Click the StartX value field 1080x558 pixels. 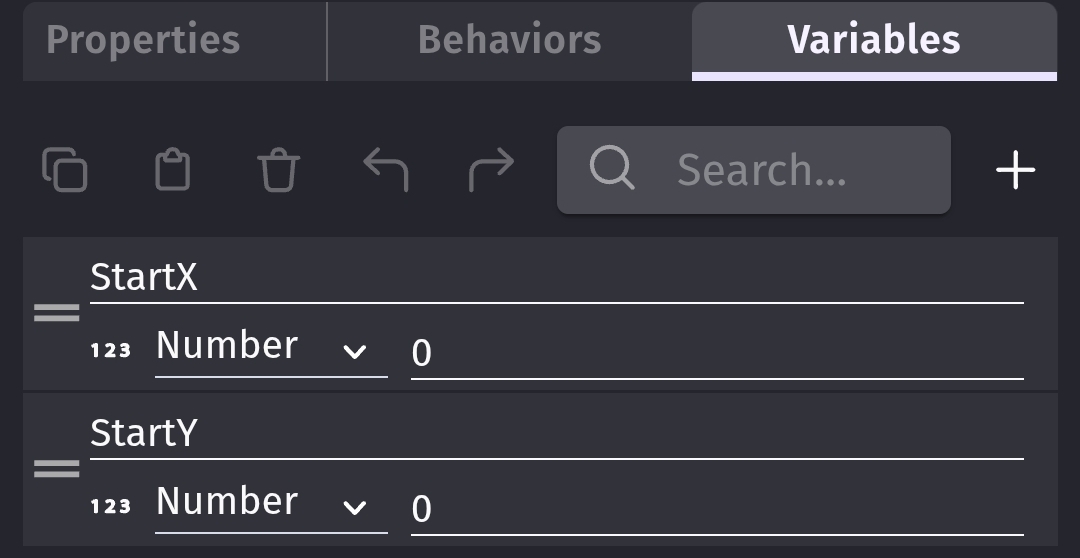point(716,353)
